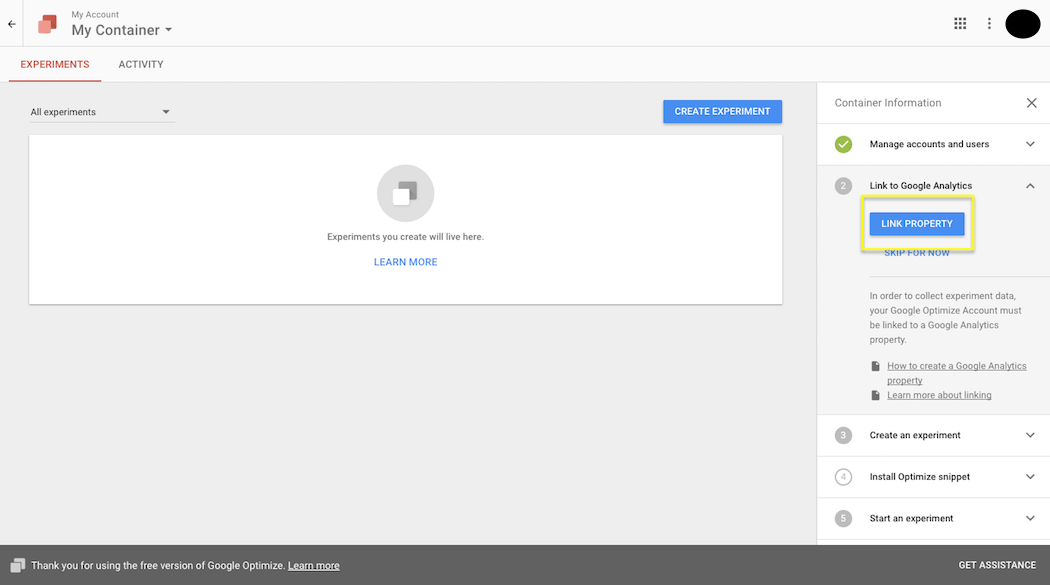Click Skip For Now link
The width and height of the screenshot is (1050, 585).
point(917,253)
